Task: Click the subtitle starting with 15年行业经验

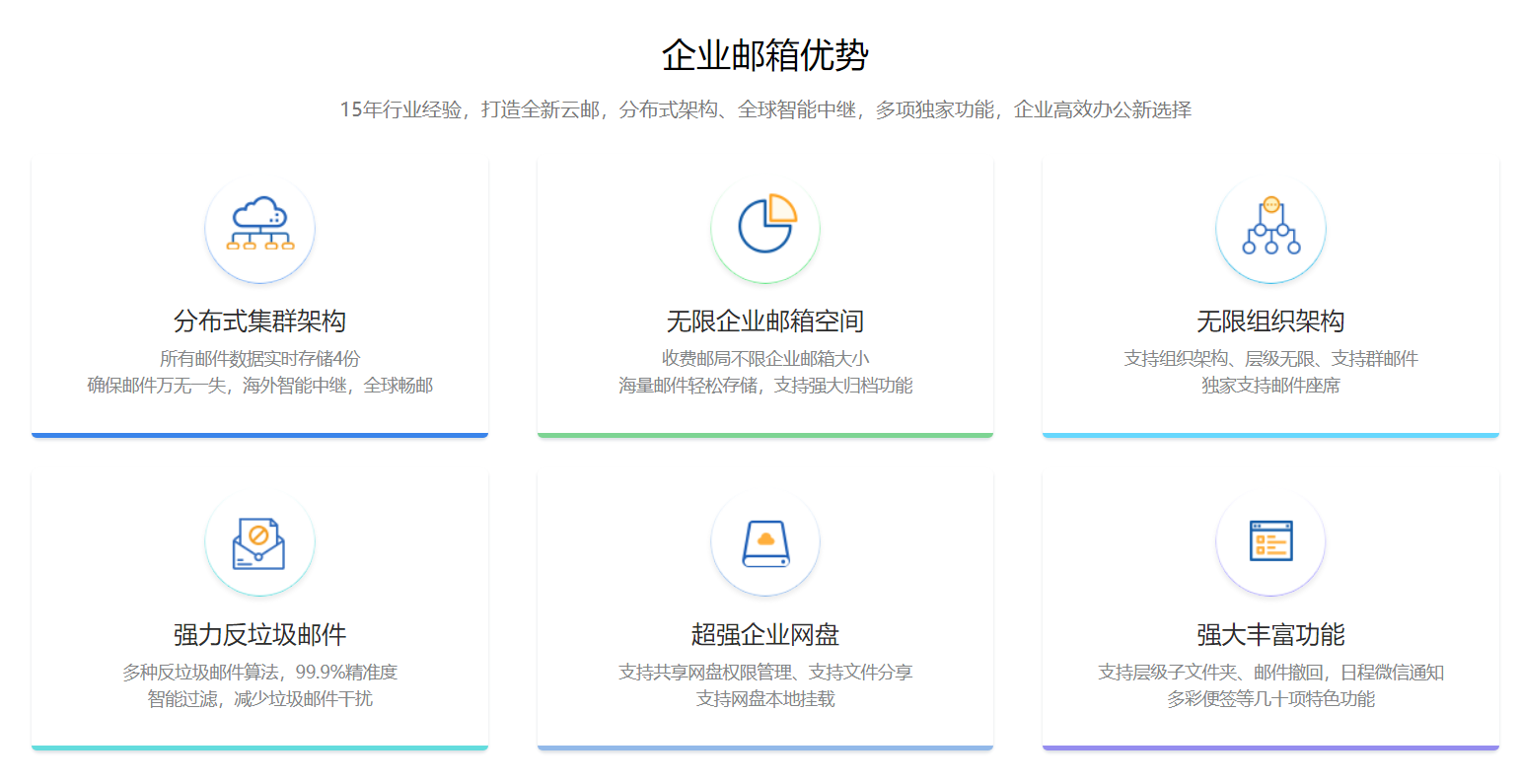Action: (765, 109)
